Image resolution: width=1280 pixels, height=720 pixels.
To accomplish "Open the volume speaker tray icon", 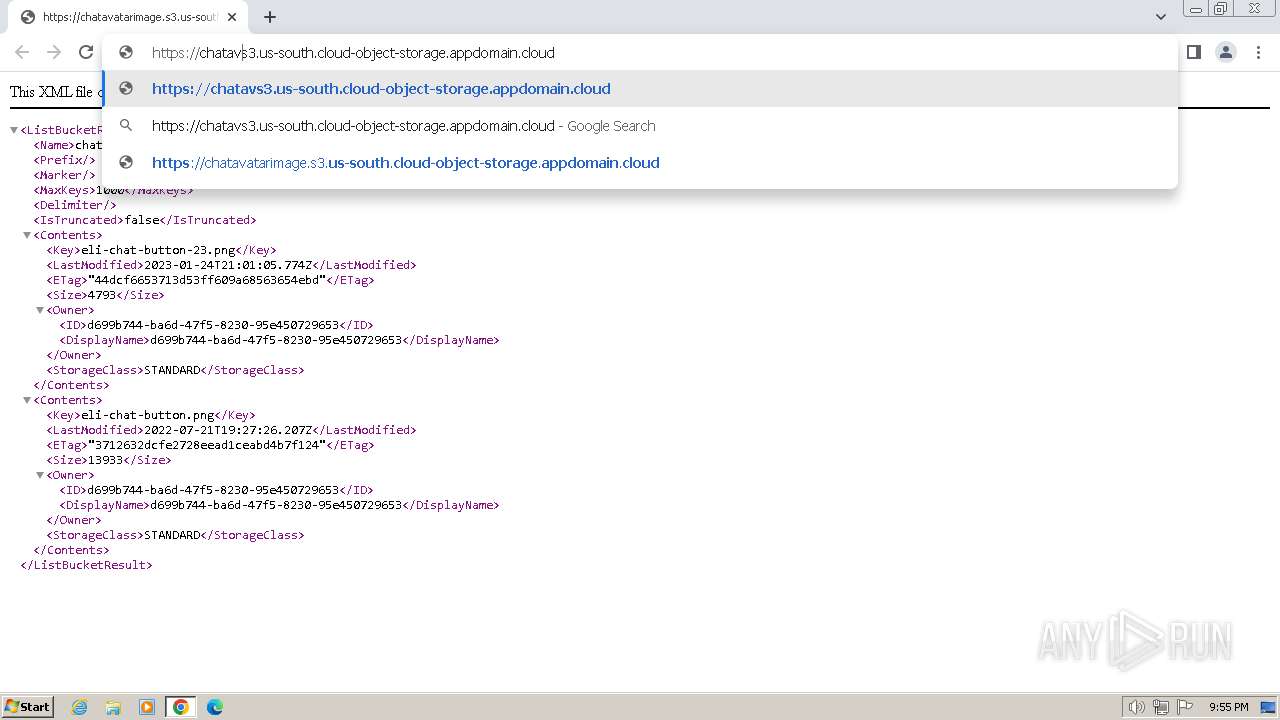I will tap(1137, 707).
